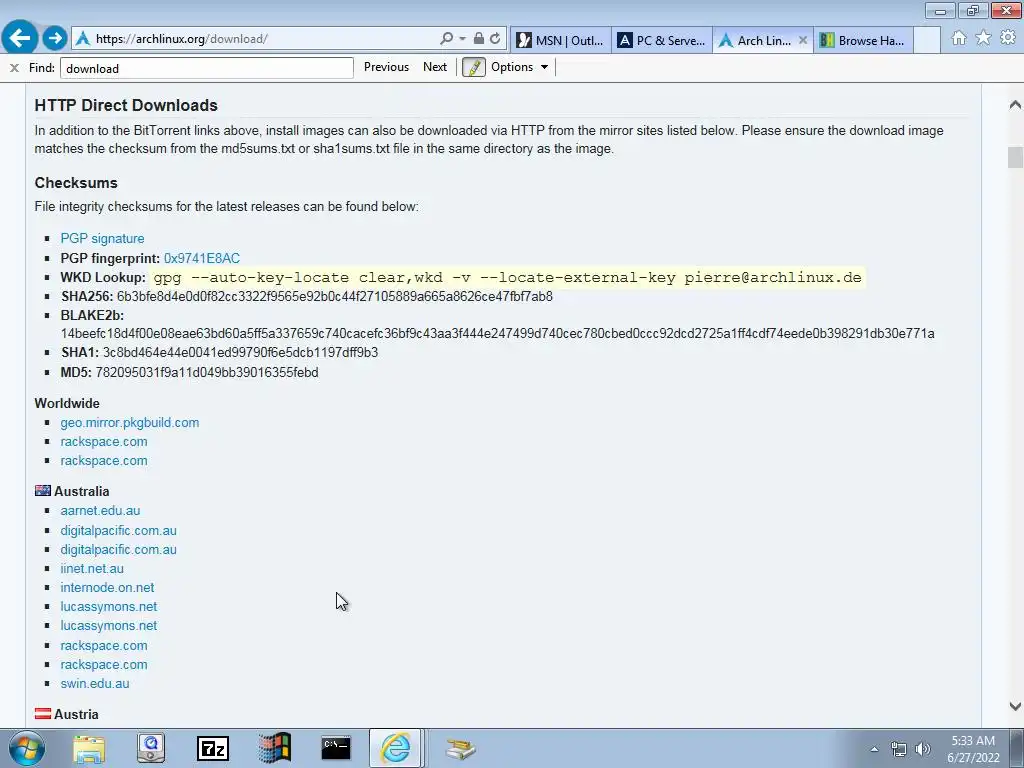Click the address bar URL field

tap(261, 39)
